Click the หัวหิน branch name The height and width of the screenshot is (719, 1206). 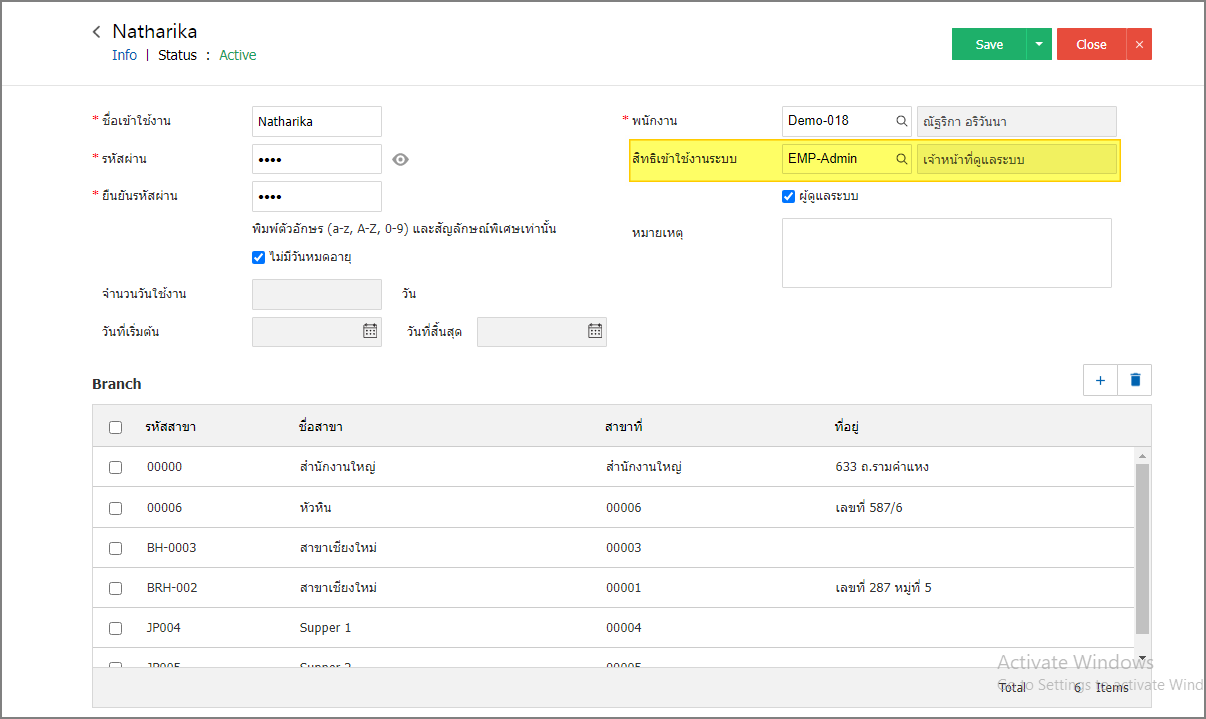[x=315, y=508]
